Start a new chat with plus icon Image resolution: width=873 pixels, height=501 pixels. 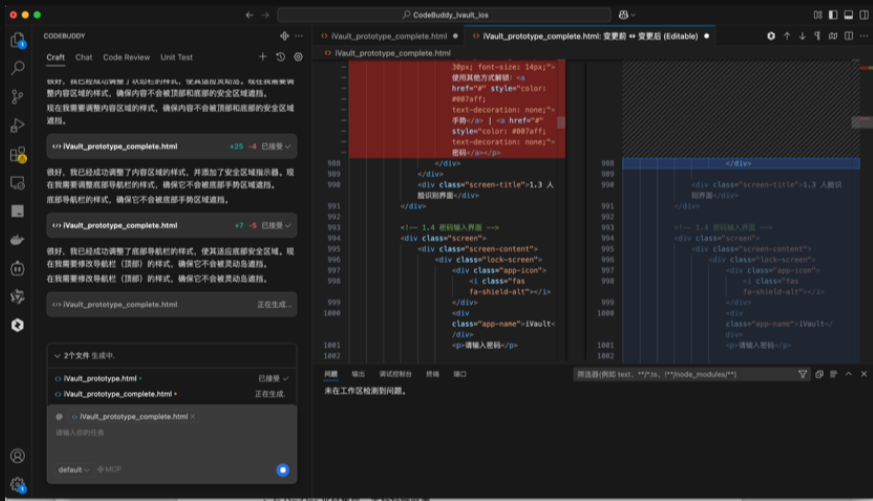coord(263,57)
